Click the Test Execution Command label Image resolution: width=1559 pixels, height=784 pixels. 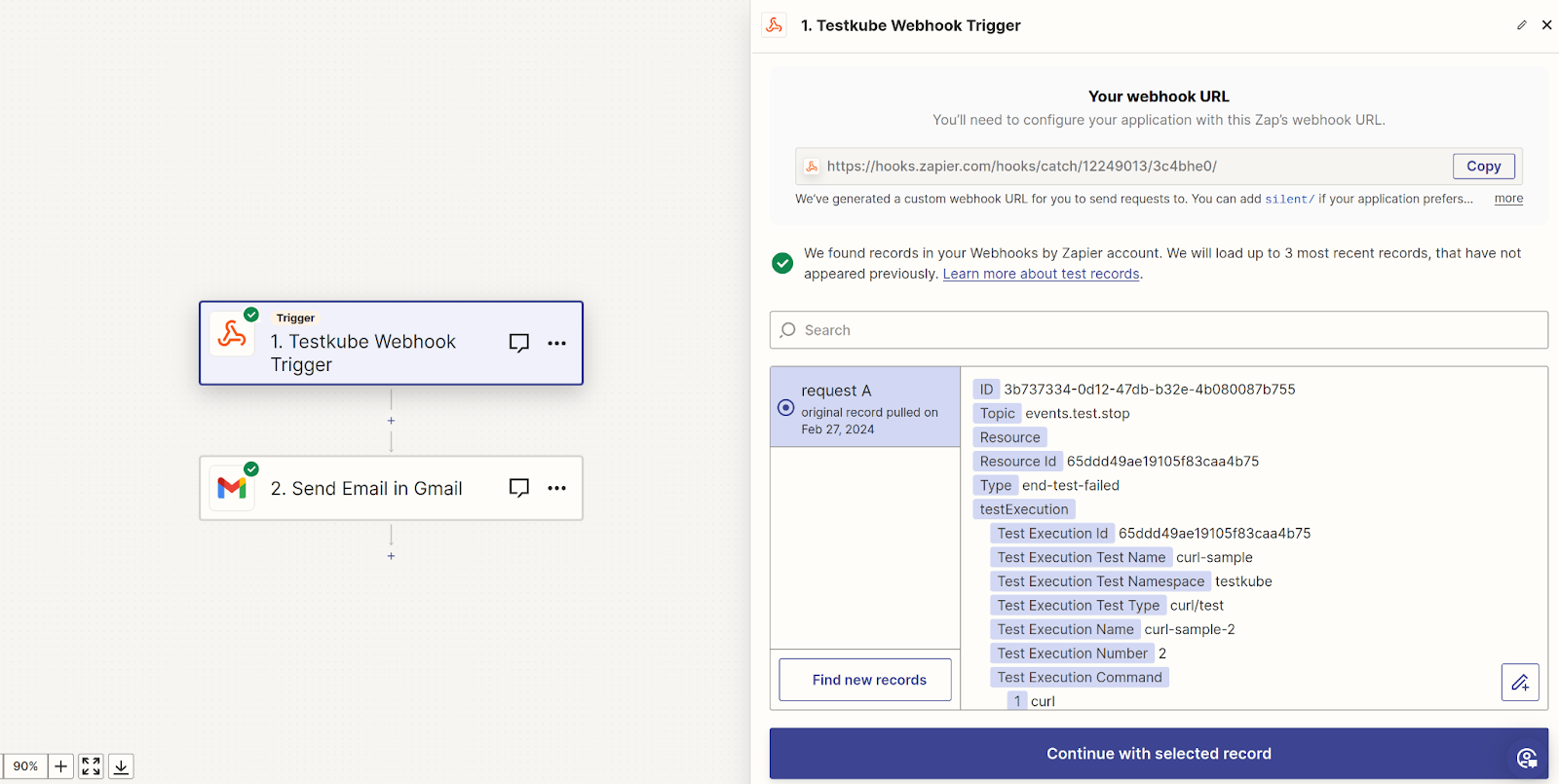1080,677
